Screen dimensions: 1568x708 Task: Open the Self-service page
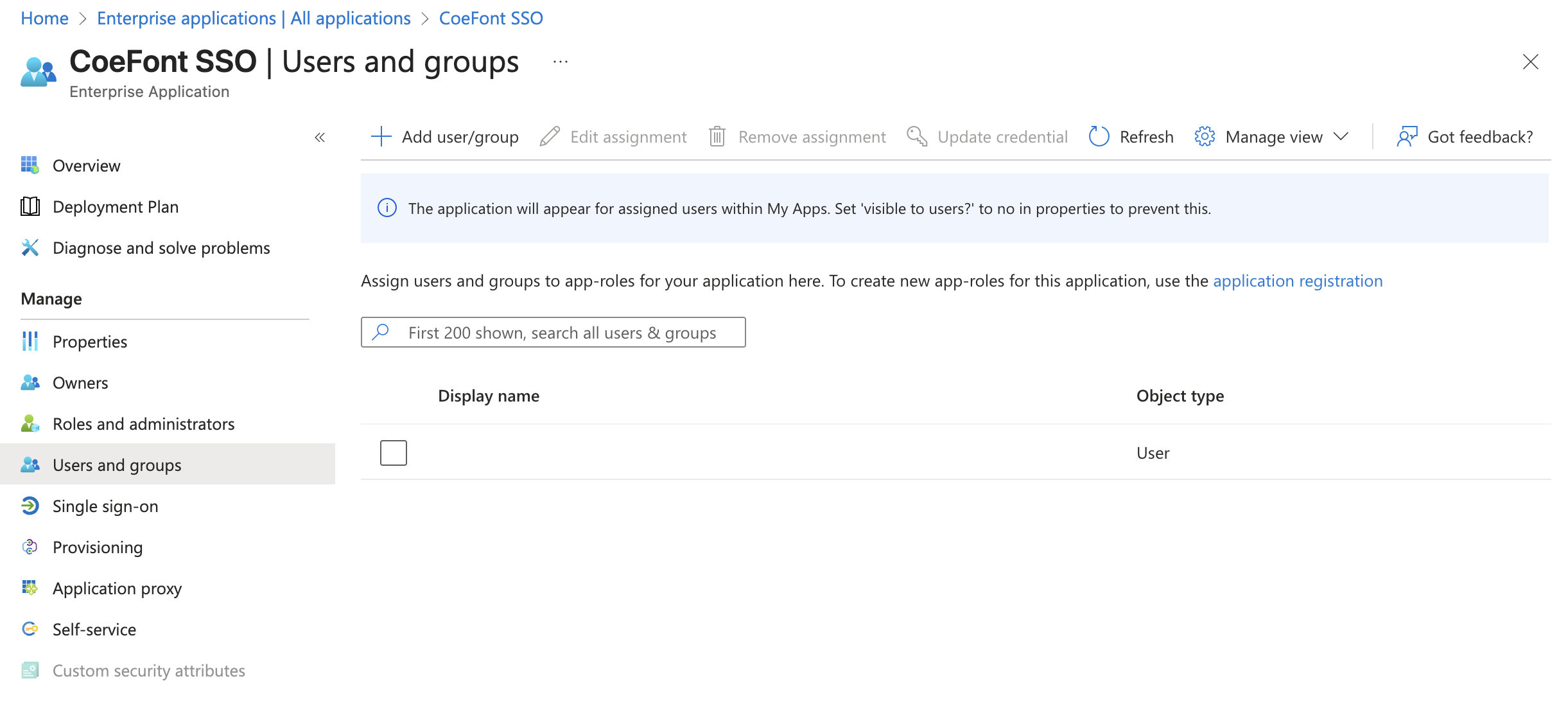click(94, 630)
